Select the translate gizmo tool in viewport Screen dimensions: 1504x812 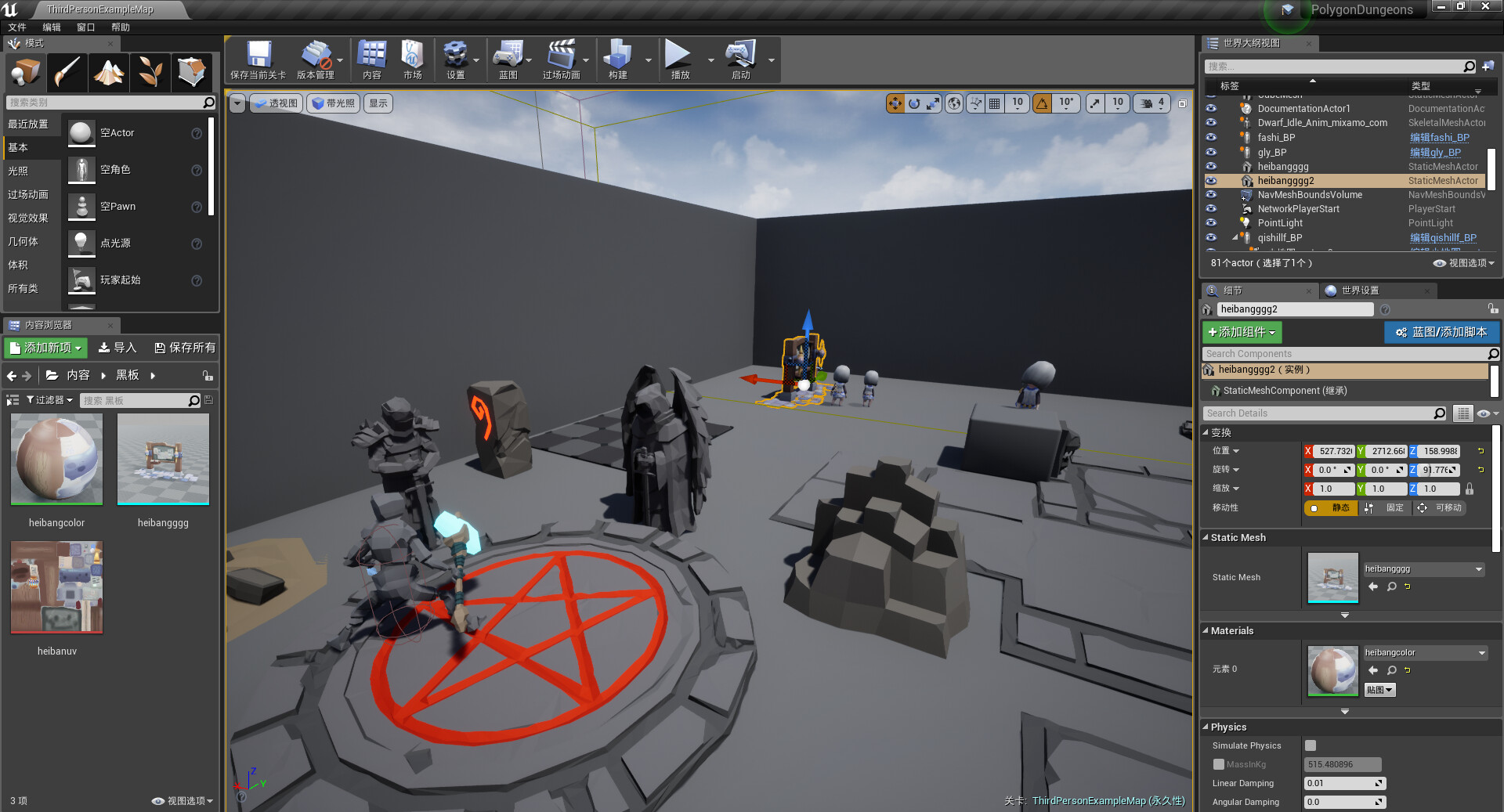(895, 103)
